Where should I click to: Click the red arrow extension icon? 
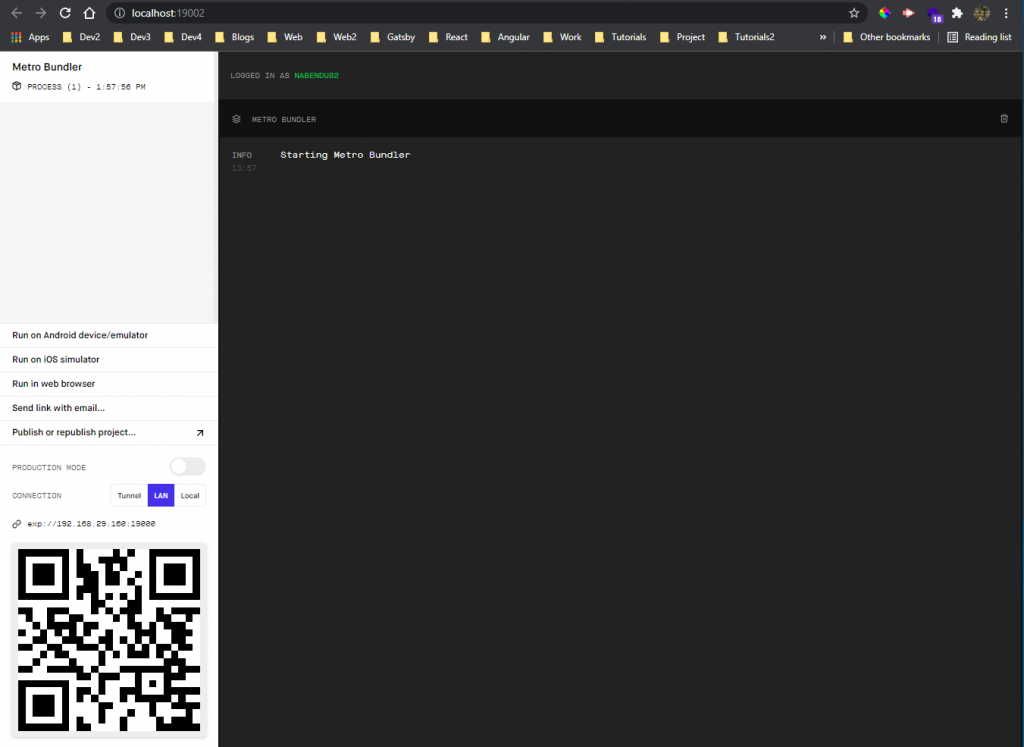click(x=908, y=13)
